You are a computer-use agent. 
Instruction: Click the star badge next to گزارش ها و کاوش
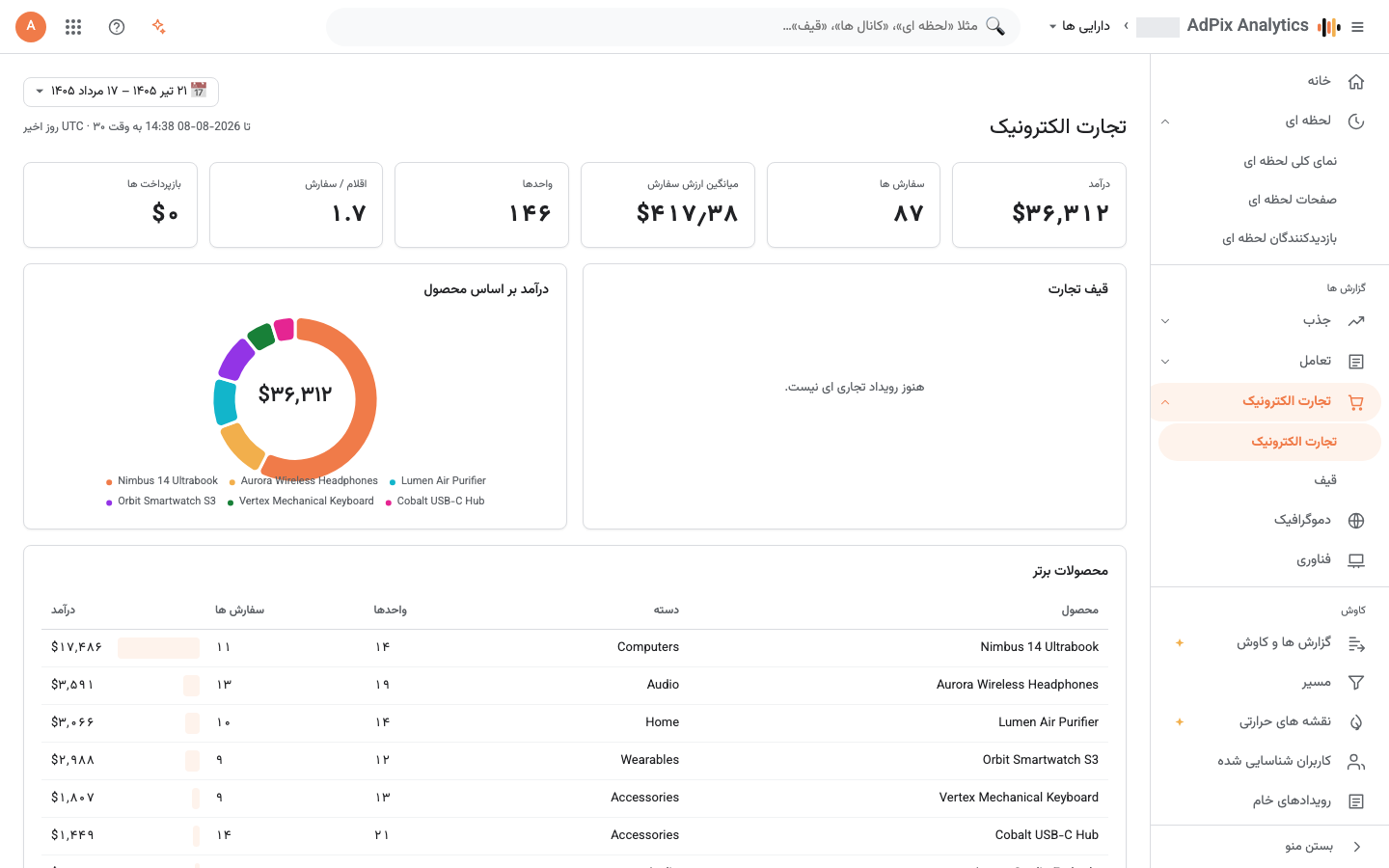1179,643
